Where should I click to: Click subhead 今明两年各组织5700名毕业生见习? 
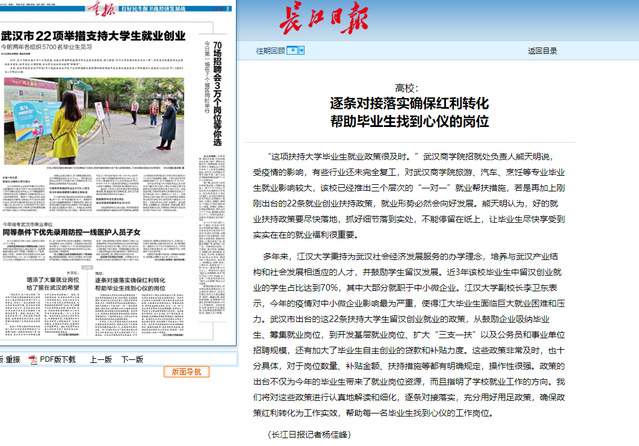point(46,47)
